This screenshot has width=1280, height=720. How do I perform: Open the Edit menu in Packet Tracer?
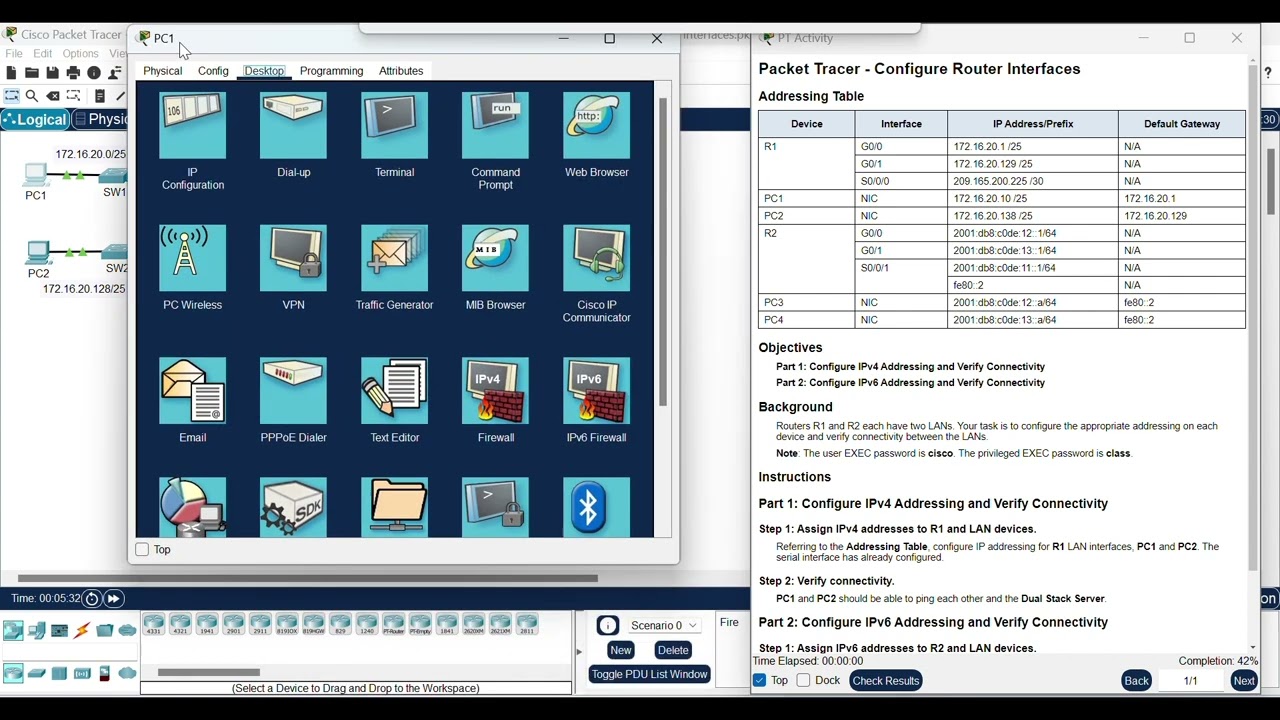click(43, 53)
